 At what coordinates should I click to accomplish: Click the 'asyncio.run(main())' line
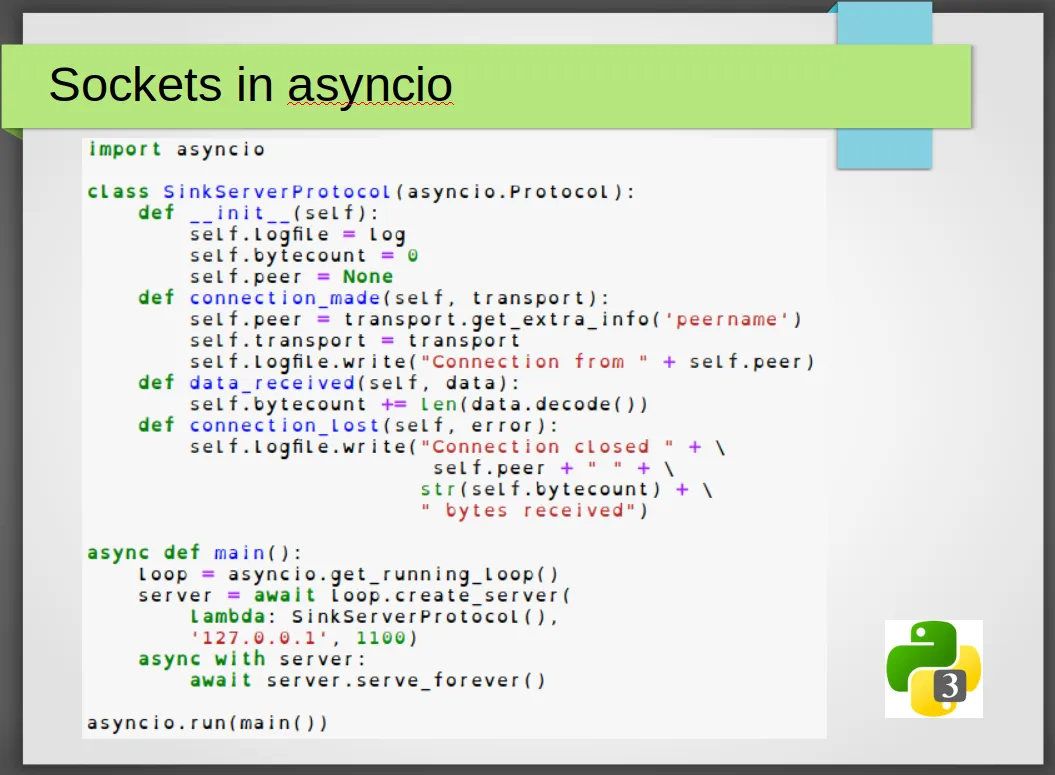pyautogui.click(x=208, y=723)
